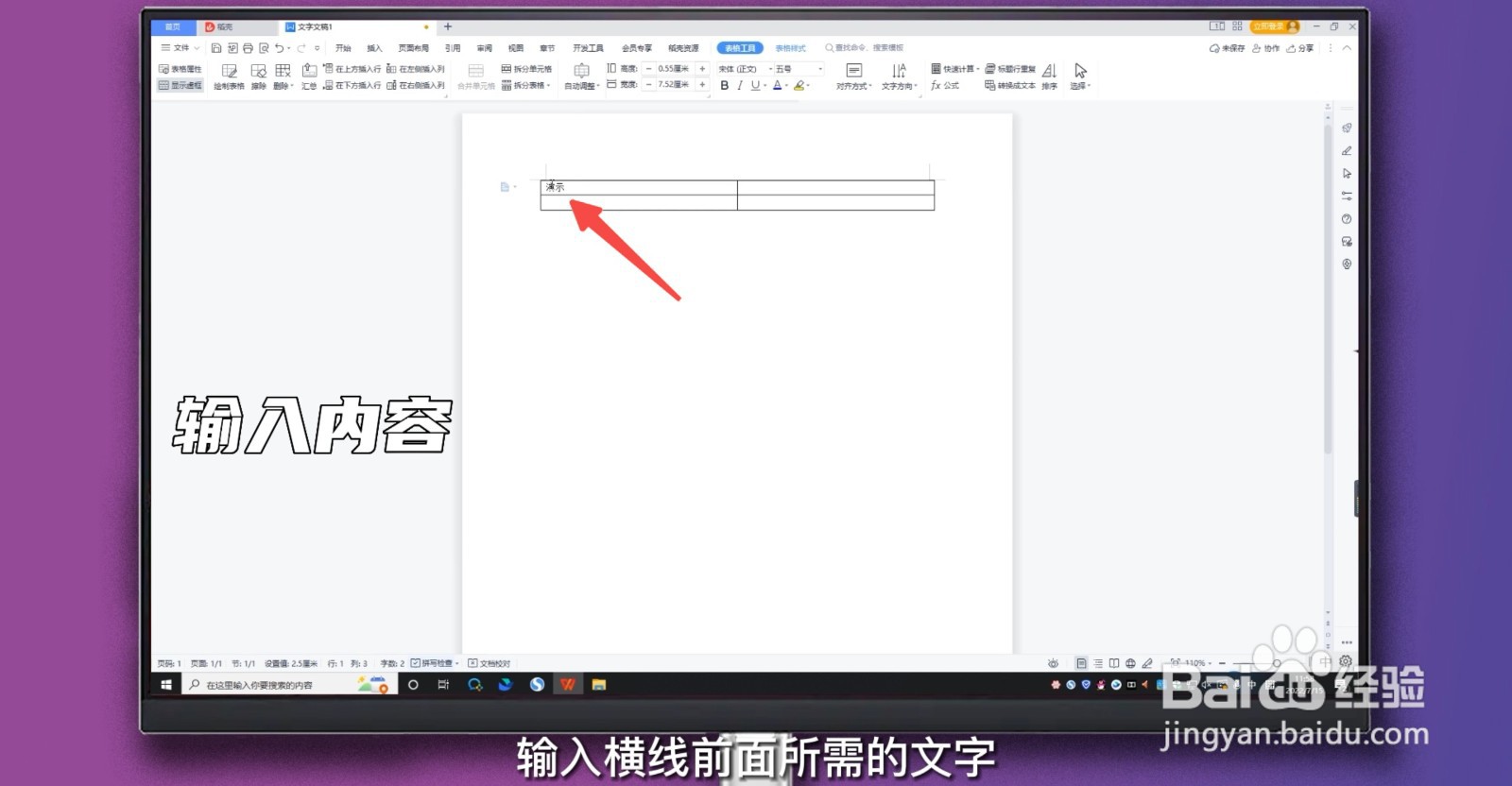Click the command search box (查找命令)

pos(865,48)
